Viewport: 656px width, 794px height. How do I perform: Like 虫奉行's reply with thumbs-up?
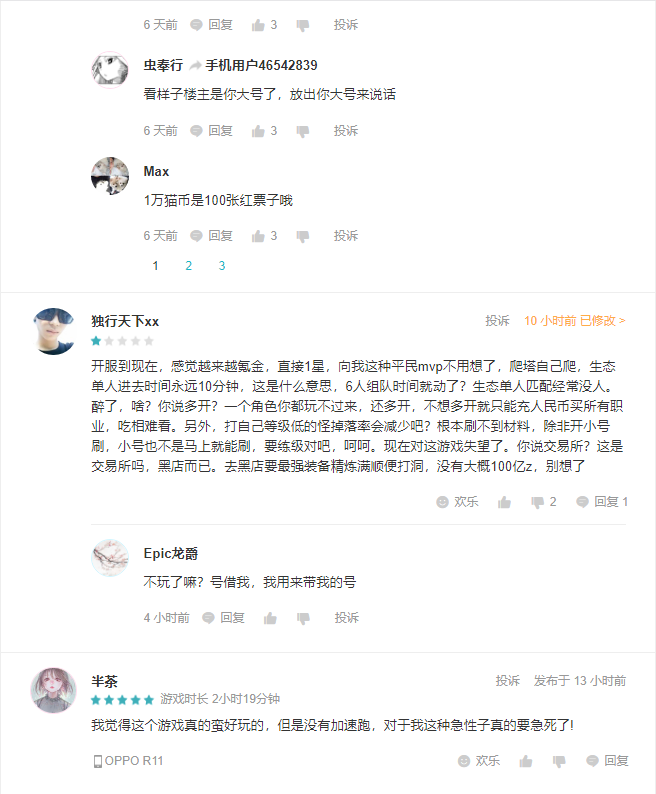pyautogui.click(x=264, y=131)
